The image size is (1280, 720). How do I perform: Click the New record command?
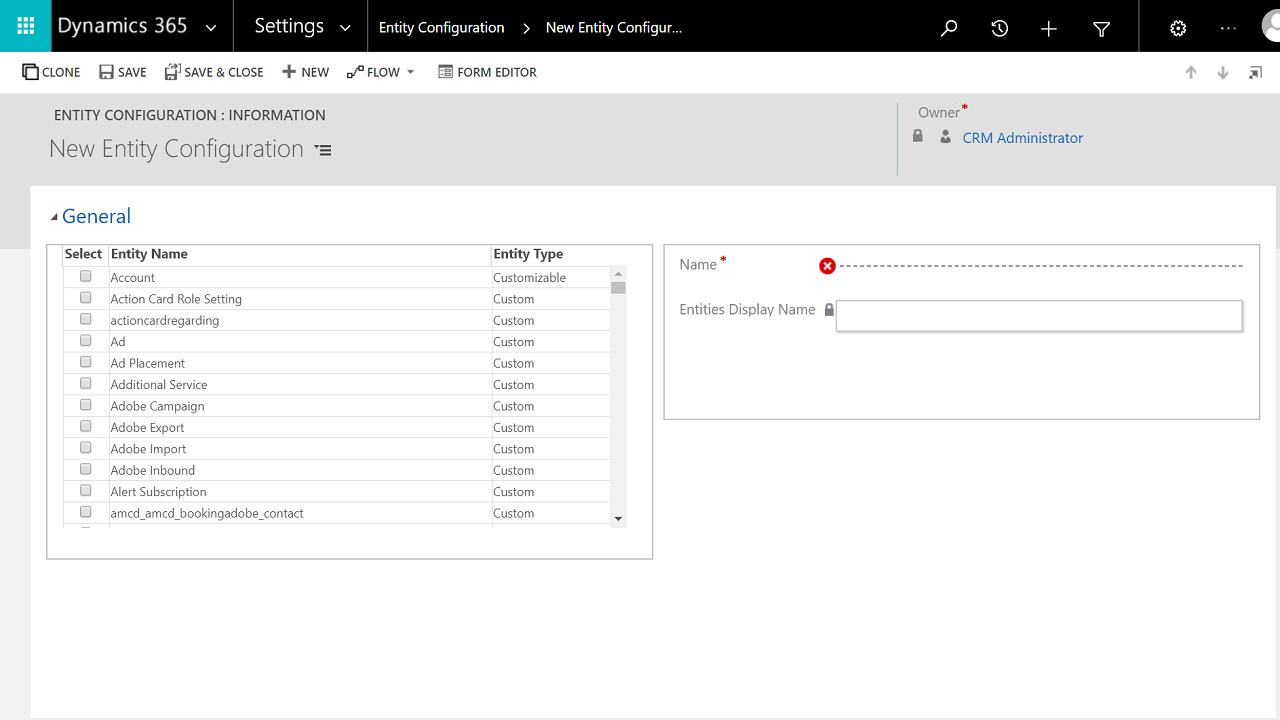click(x=305, y=72)
